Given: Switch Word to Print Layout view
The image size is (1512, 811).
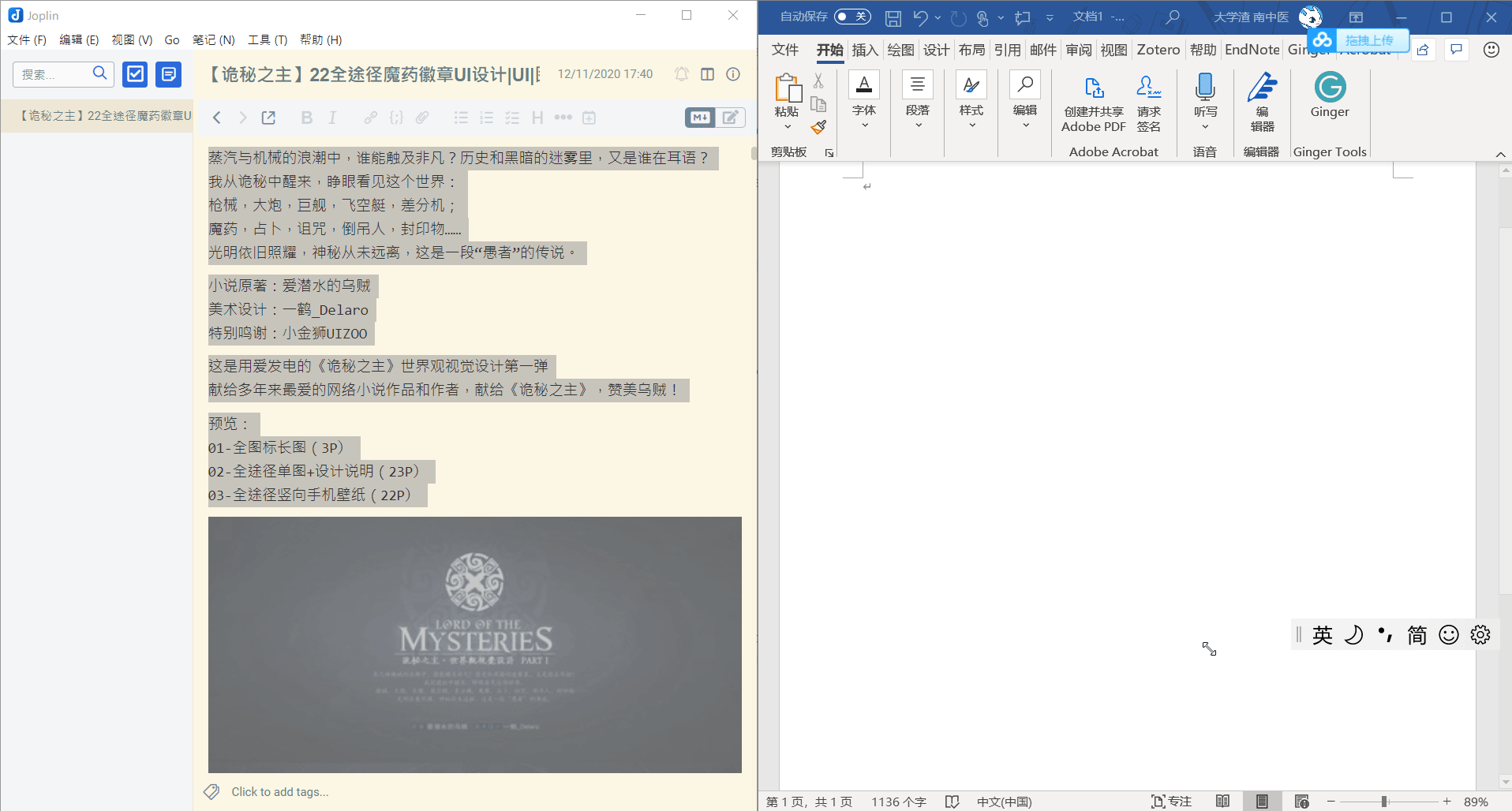Looking at the screenshot, I should [x=1262, y=802].
